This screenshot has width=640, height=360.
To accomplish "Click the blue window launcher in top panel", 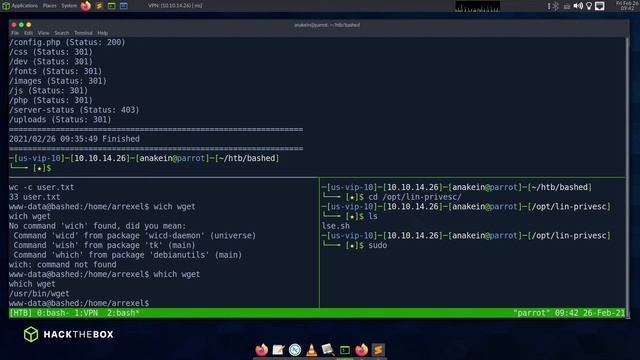I will click(124, 6).
